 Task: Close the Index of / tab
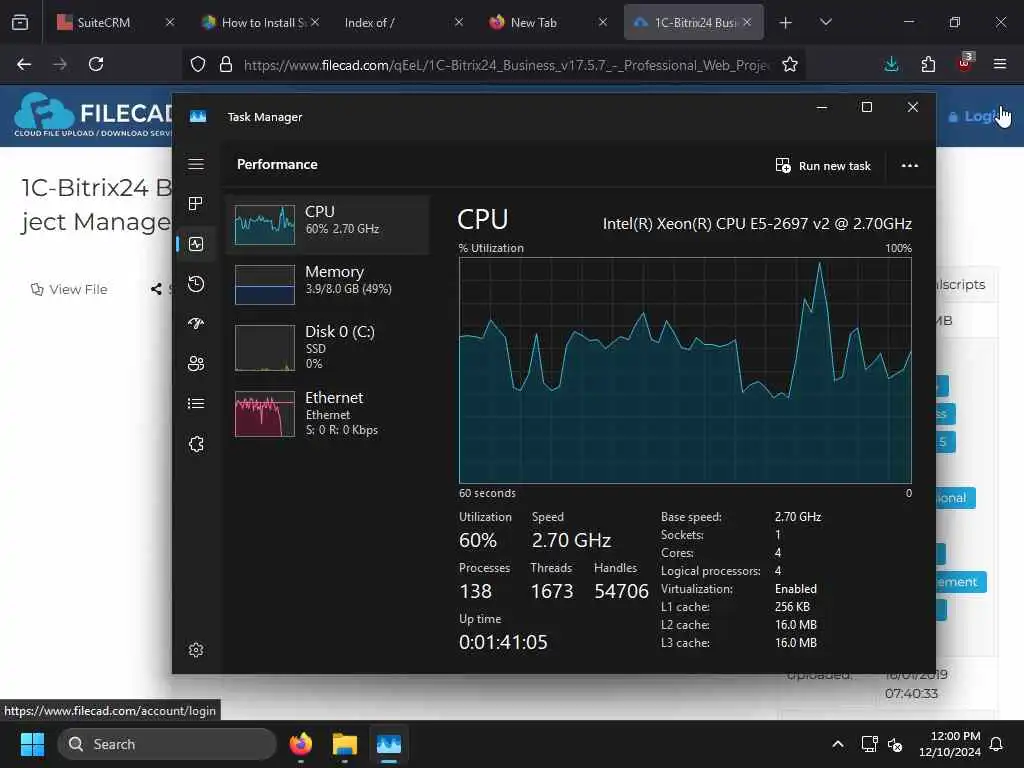[x=458, y=22]
